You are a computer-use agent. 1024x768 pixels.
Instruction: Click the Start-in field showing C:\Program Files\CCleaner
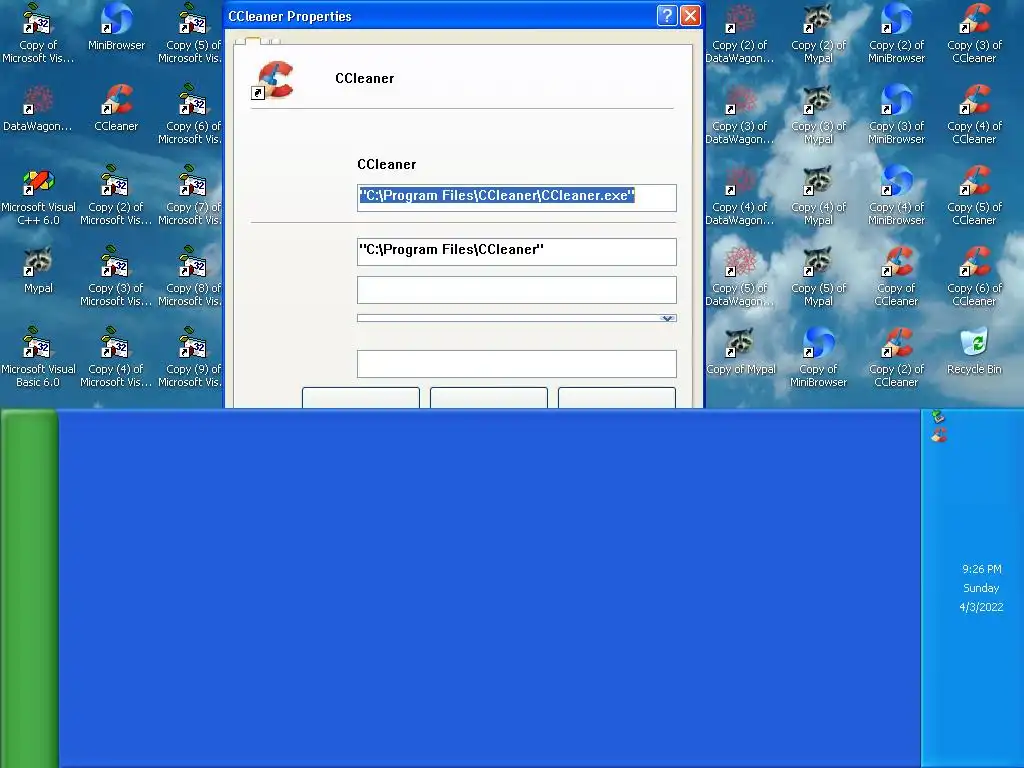pos(517,252)
